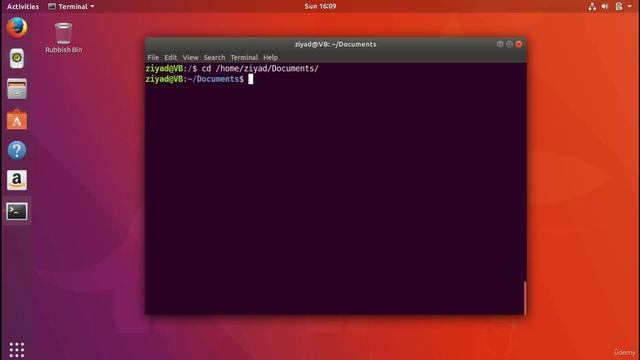Open the clock showing Sun 16:09
Image resolution: width=640 pixels, height=360 pixels.
(x=320, y=6)
